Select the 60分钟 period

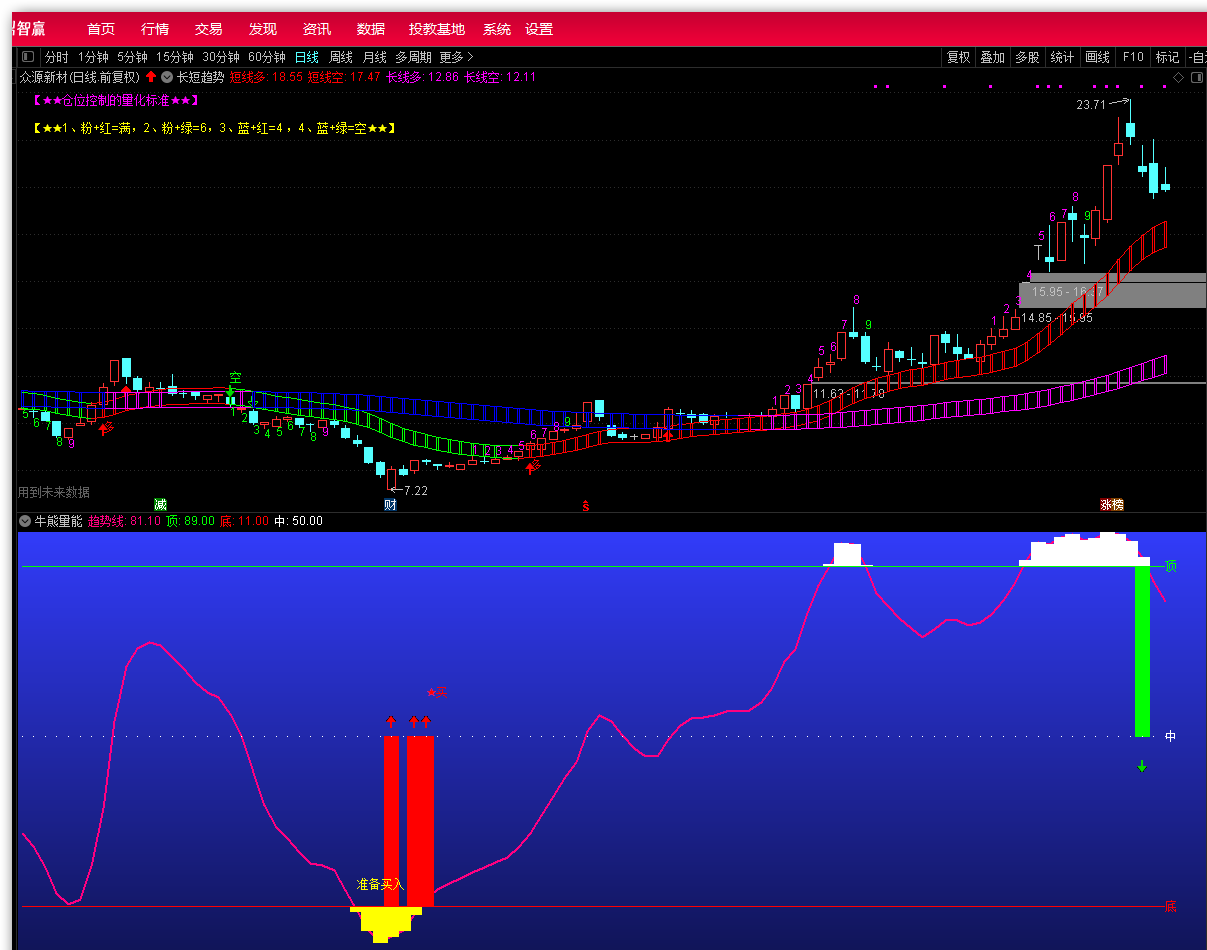click(267, 57)
